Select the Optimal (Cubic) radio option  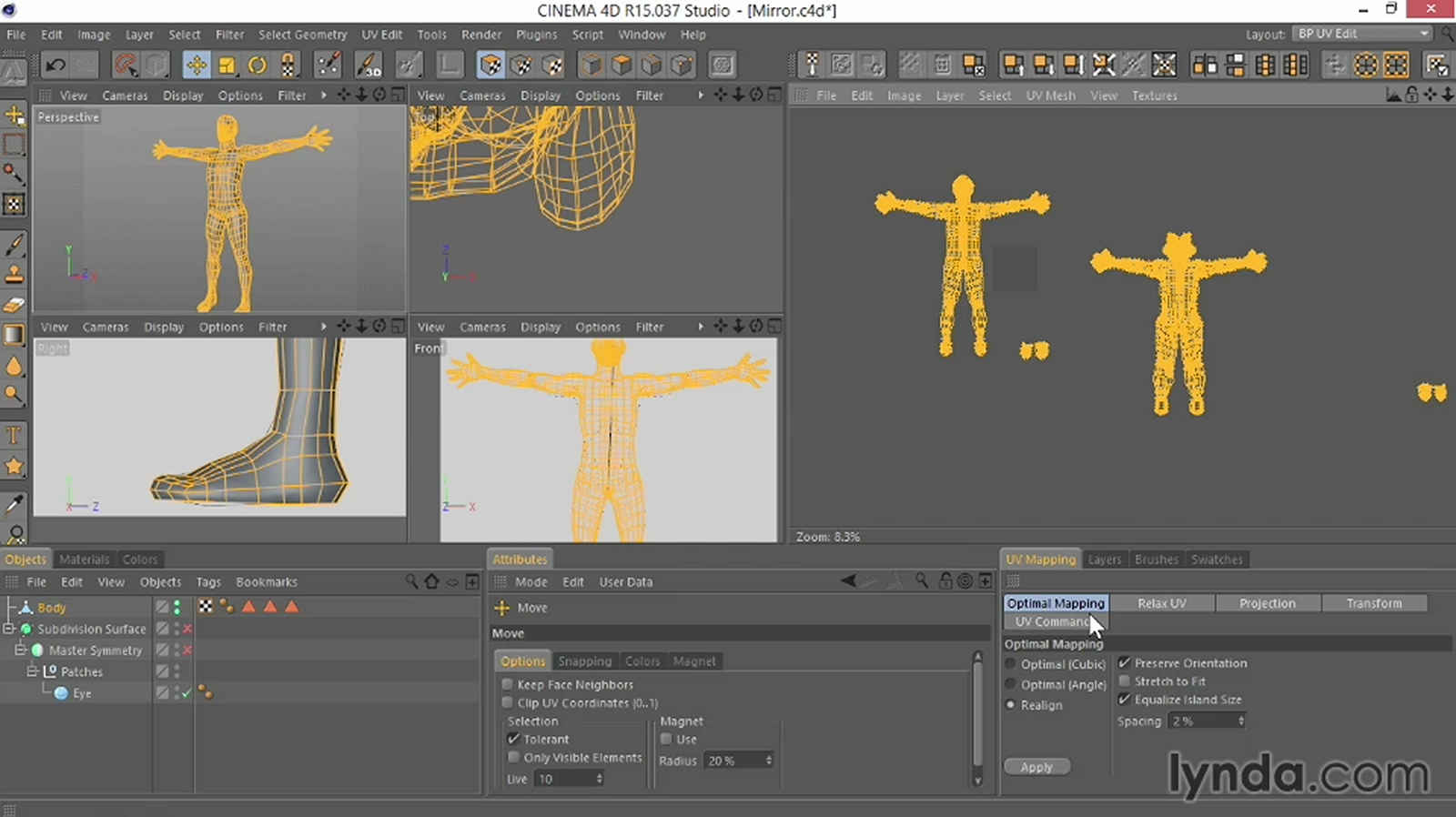click(x=1010, y=664)
